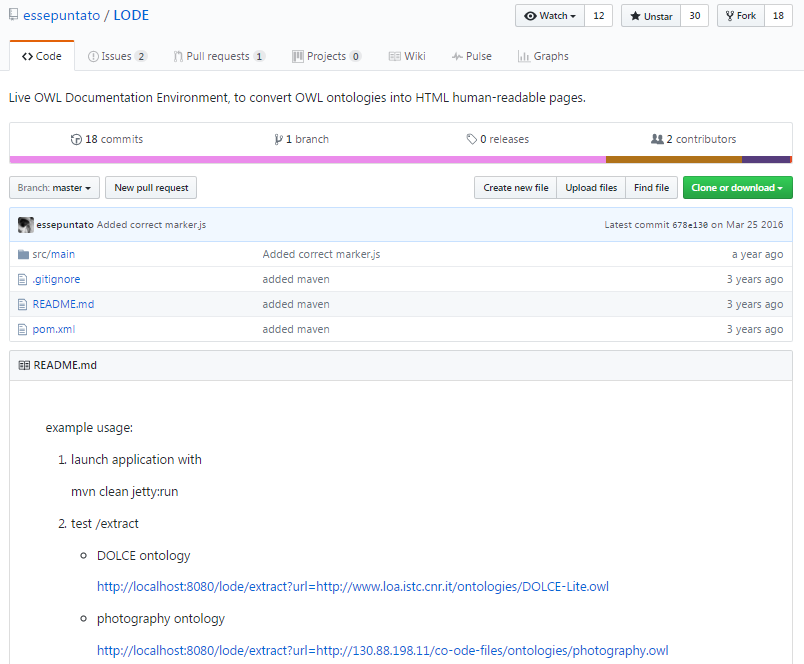Click the star icon on Unstar button

pos(635,16)
